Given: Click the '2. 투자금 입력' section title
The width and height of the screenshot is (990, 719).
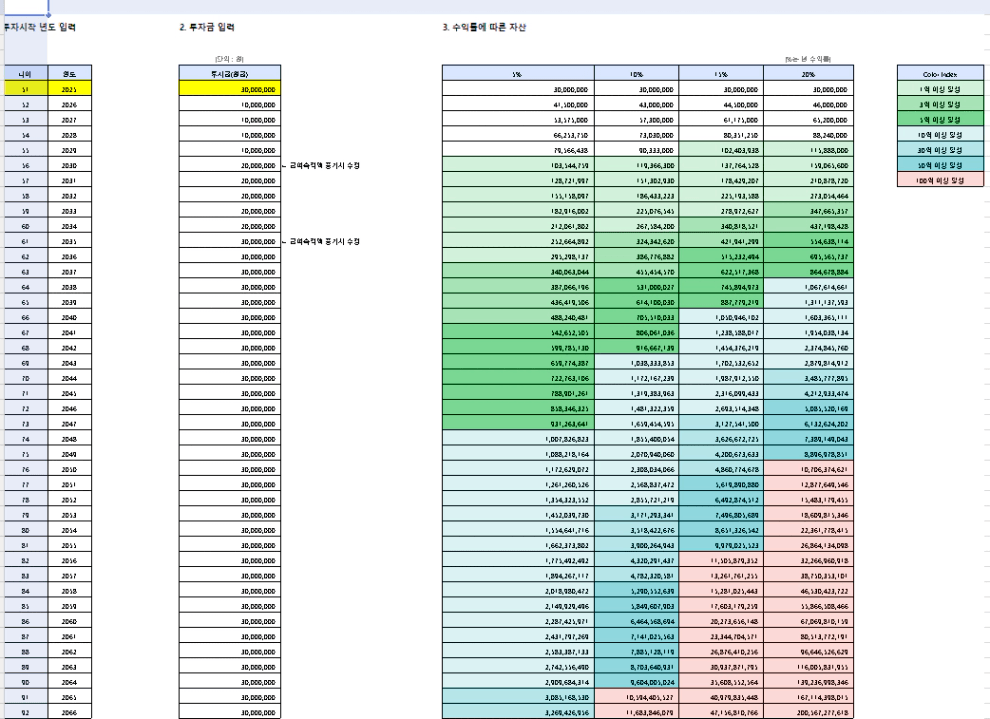Looking at the screenshot, I should pos(207,27).
